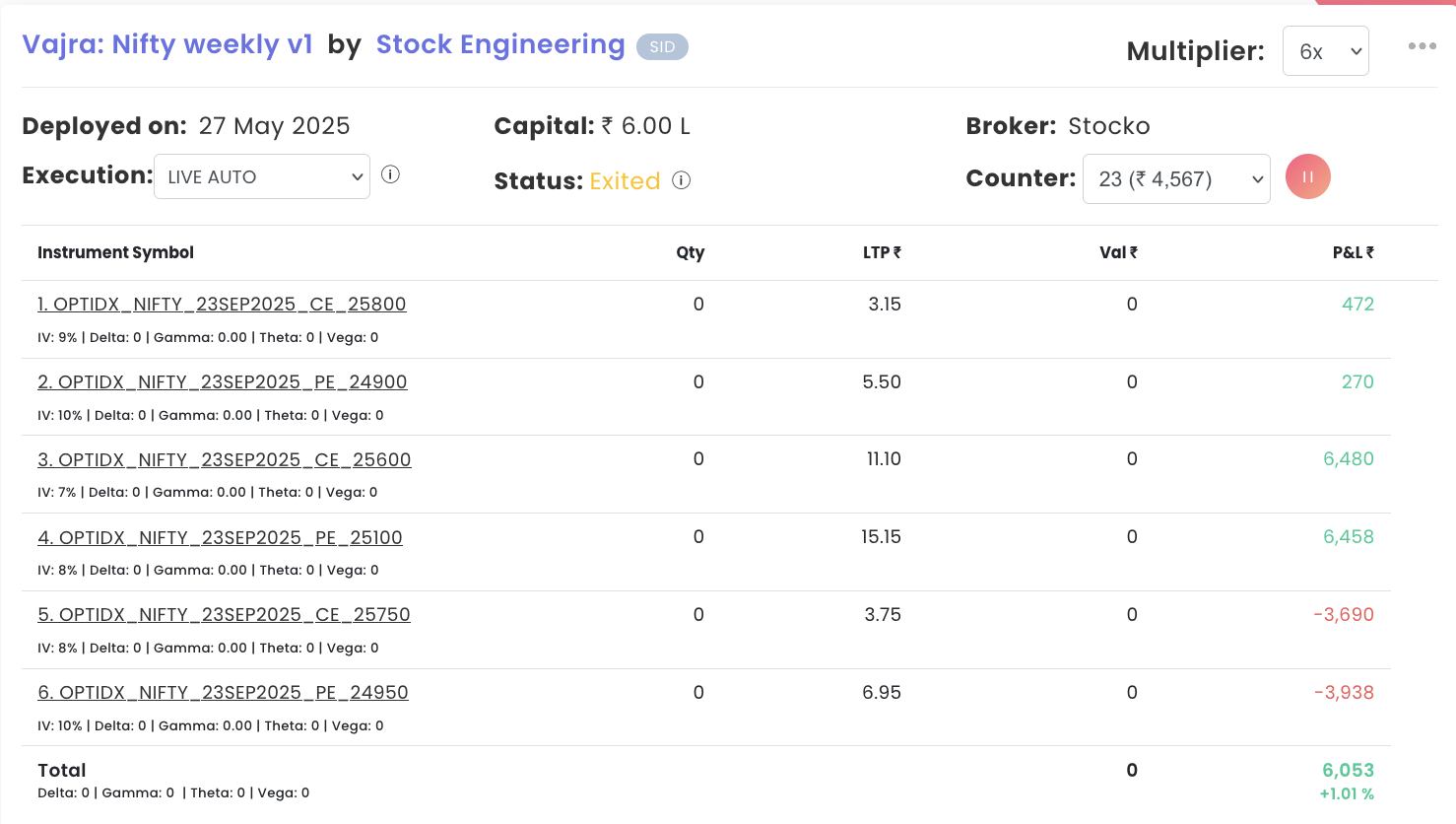This screenshot has width=1456, height=824.
Task: Open the NIFTY 23SEP2025 PE 24950 instrument
Action: 224,693
